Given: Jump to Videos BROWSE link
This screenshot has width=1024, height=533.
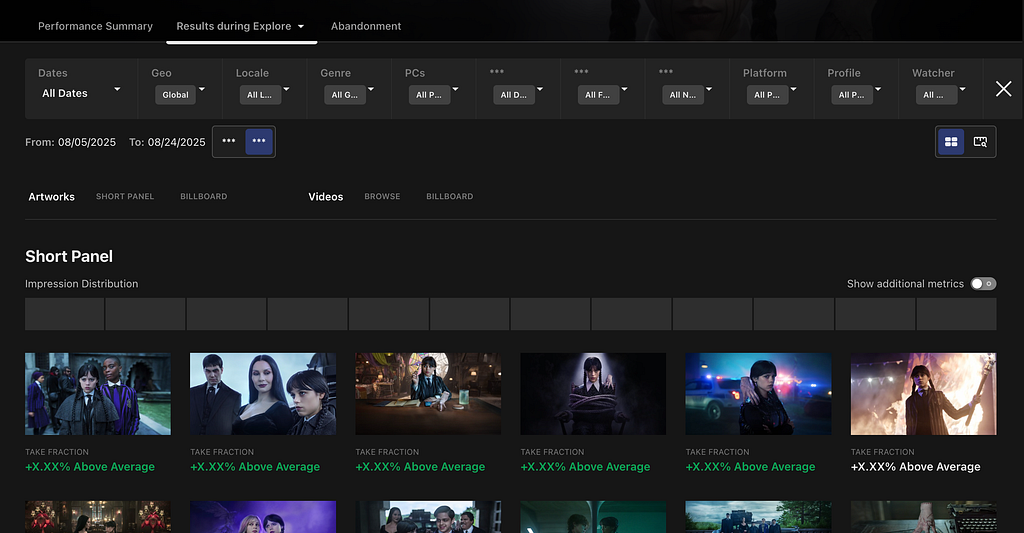Looking at the screenshot, I should coord(382,197).
